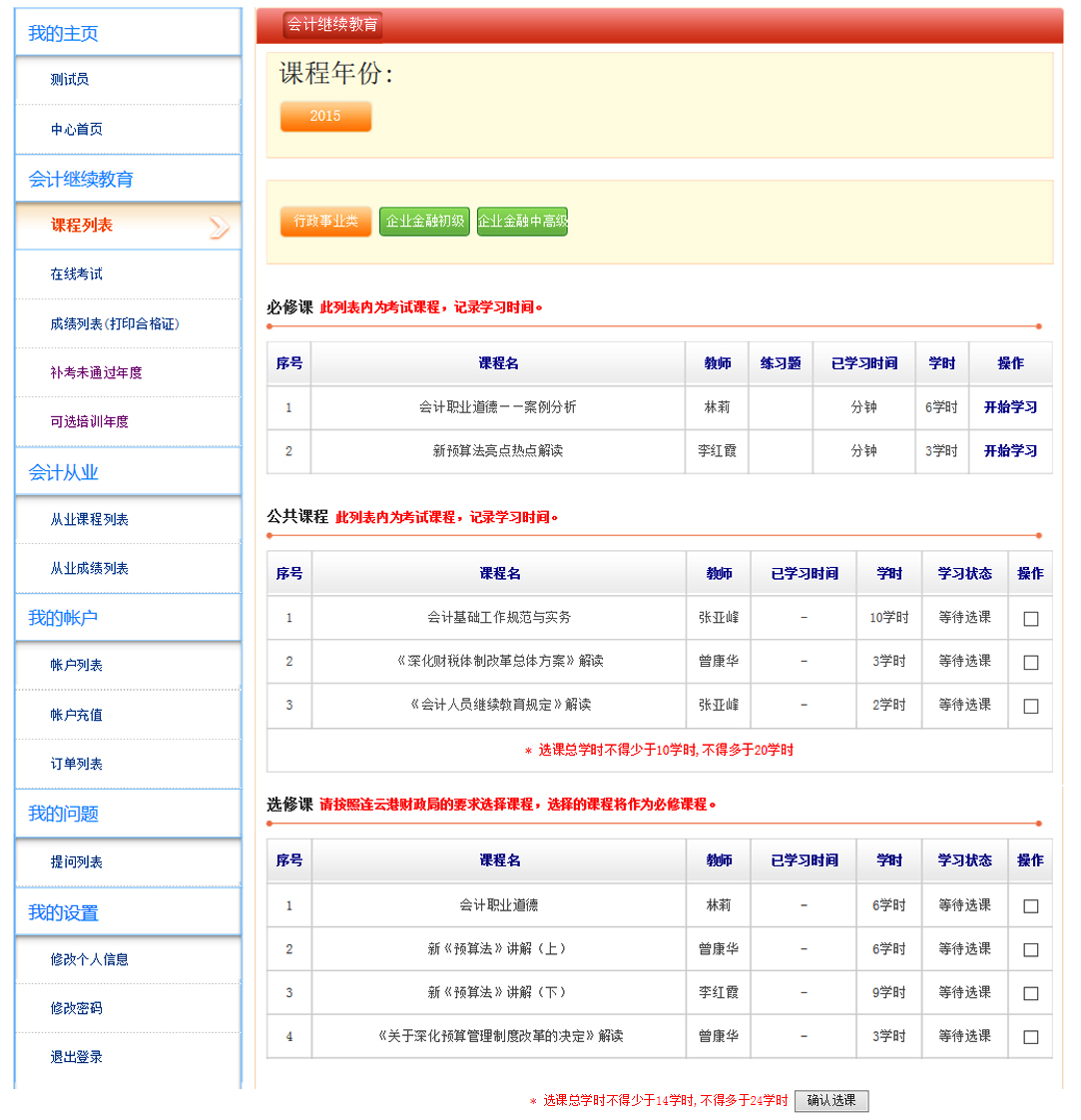Open 帐户充值 from the sidebar
This screenshot has width=1081, height=1120.
pyautogui.click(x=77, y=715)
